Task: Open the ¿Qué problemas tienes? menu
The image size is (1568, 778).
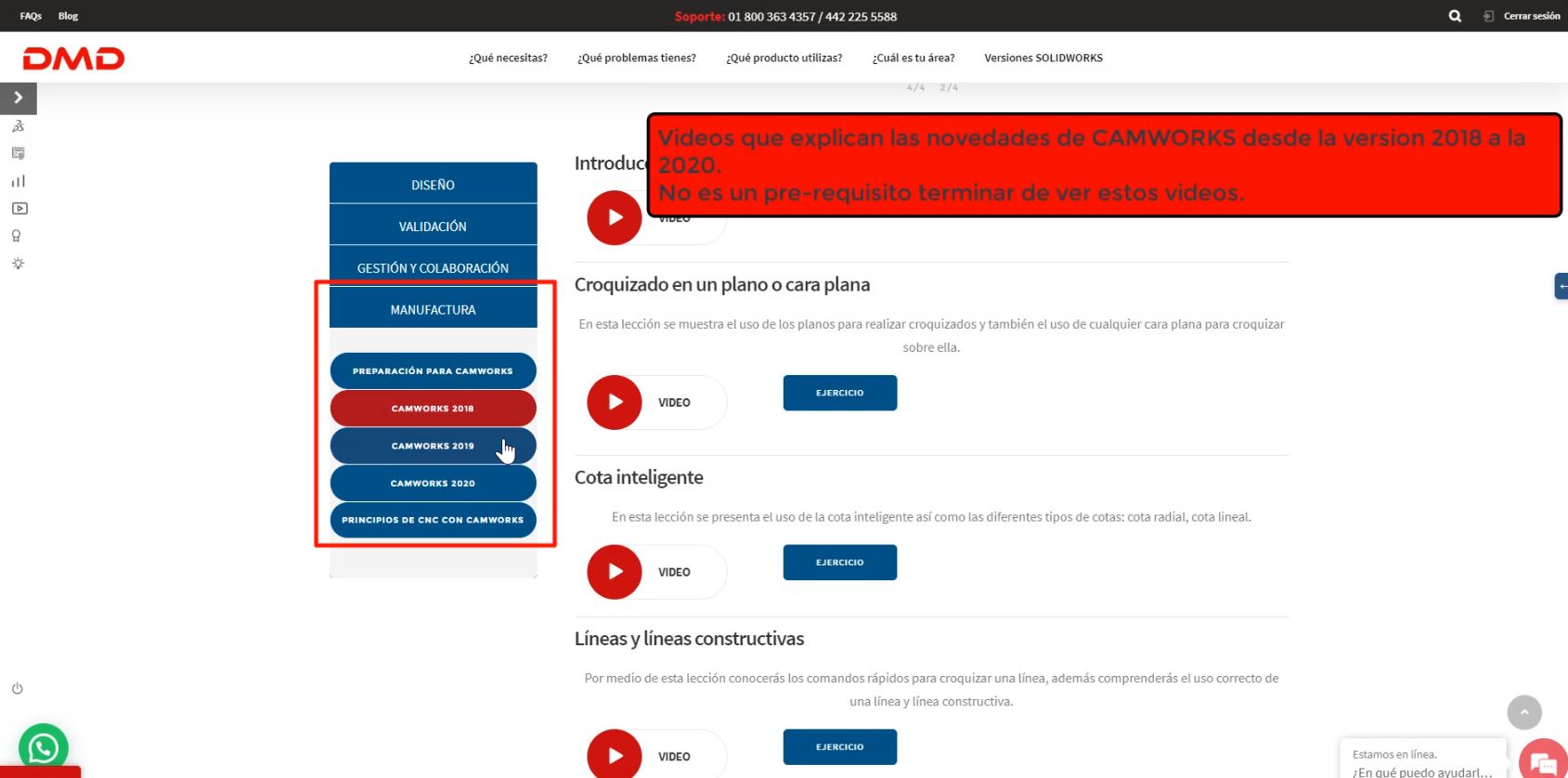Action: pos(637,58)
